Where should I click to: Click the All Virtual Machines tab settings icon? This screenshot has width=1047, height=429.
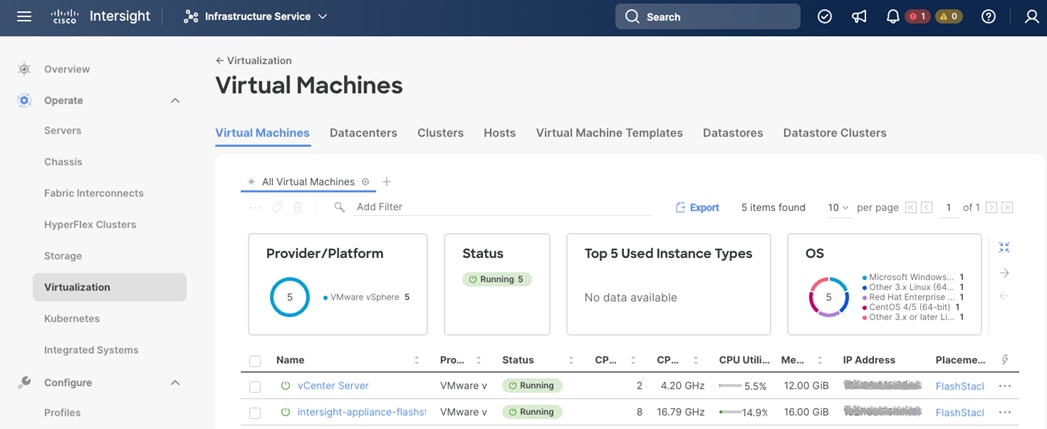(x=365, y=182)
